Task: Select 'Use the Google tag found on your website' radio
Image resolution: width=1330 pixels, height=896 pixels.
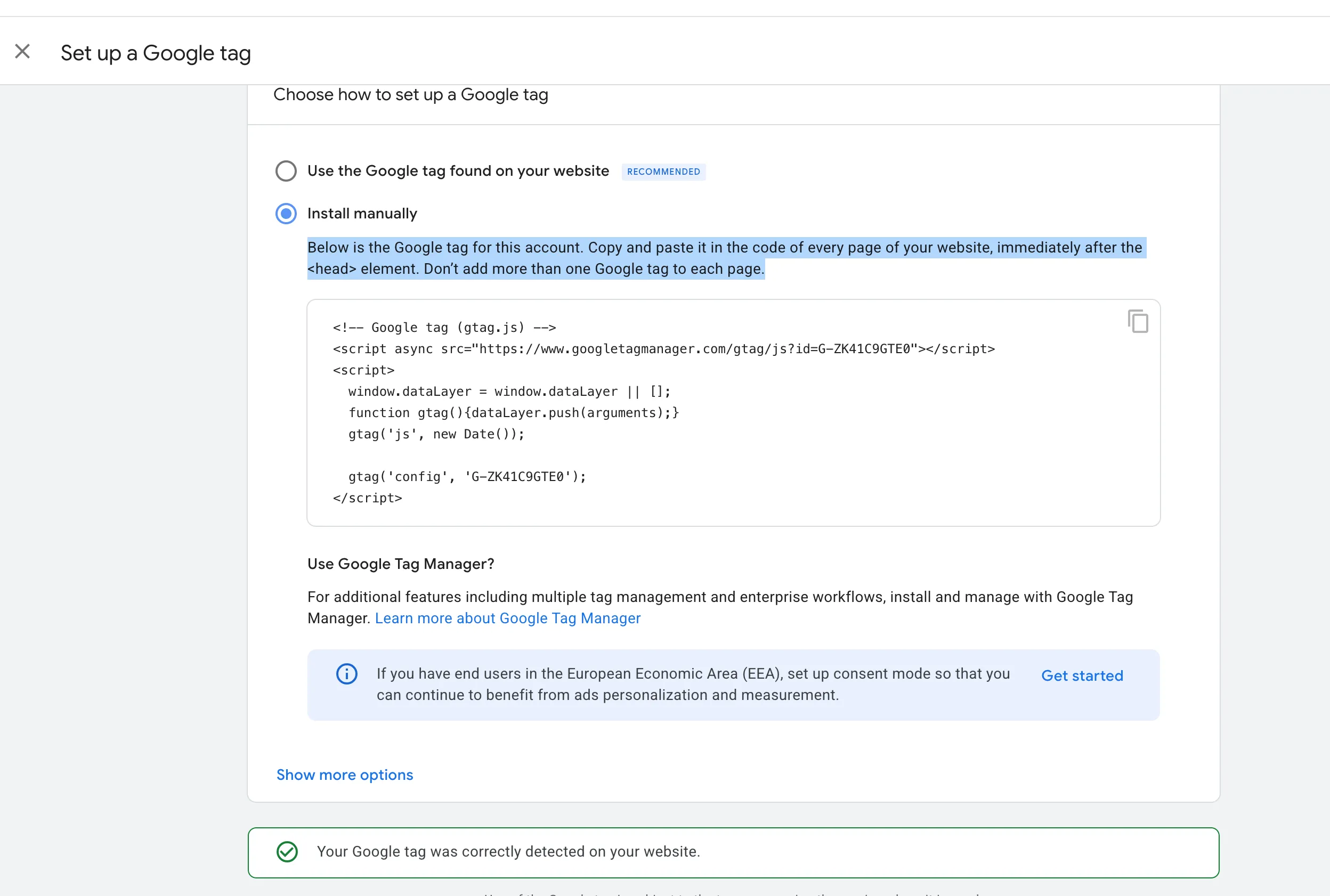Action: coord(286,171)
